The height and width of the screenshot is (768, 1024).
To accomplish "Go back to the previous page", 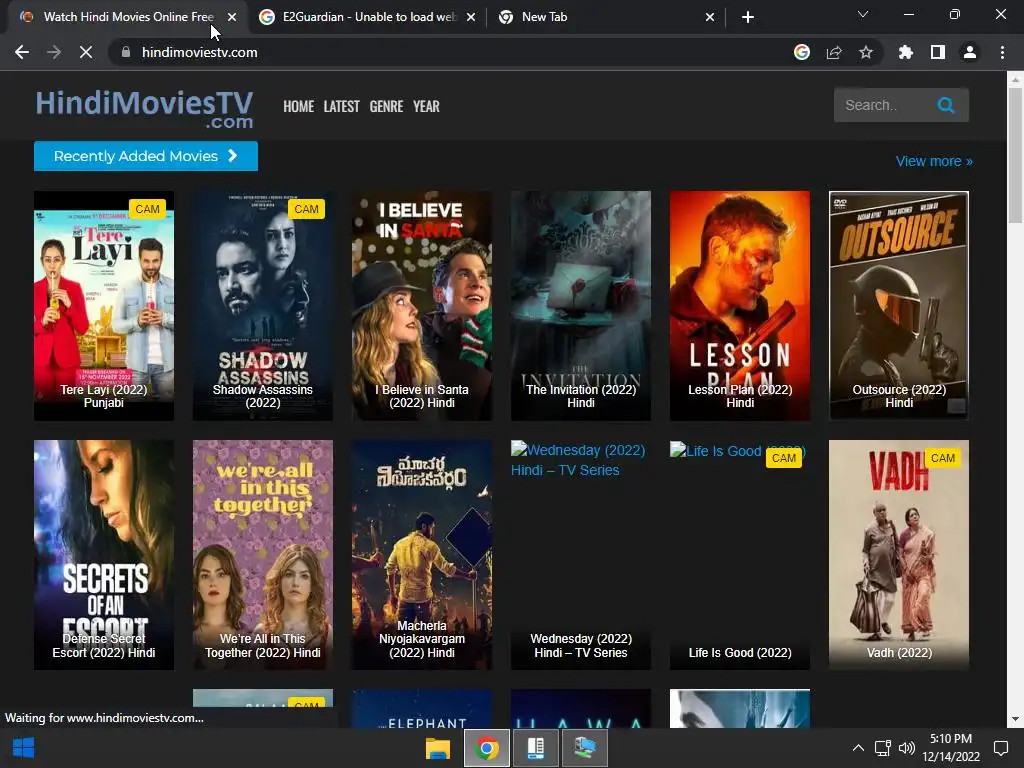I will point(22,52).
